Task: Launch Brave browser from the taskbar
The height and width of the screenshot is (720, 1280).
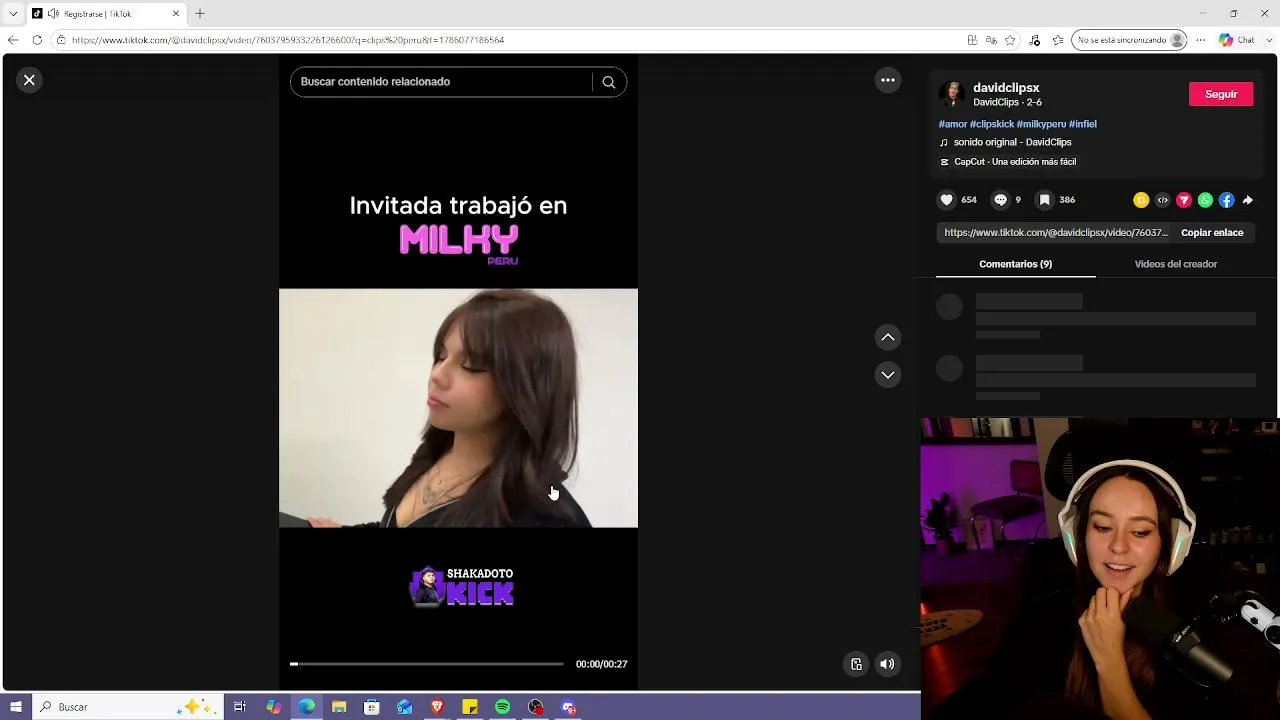Action: [437, 707]
